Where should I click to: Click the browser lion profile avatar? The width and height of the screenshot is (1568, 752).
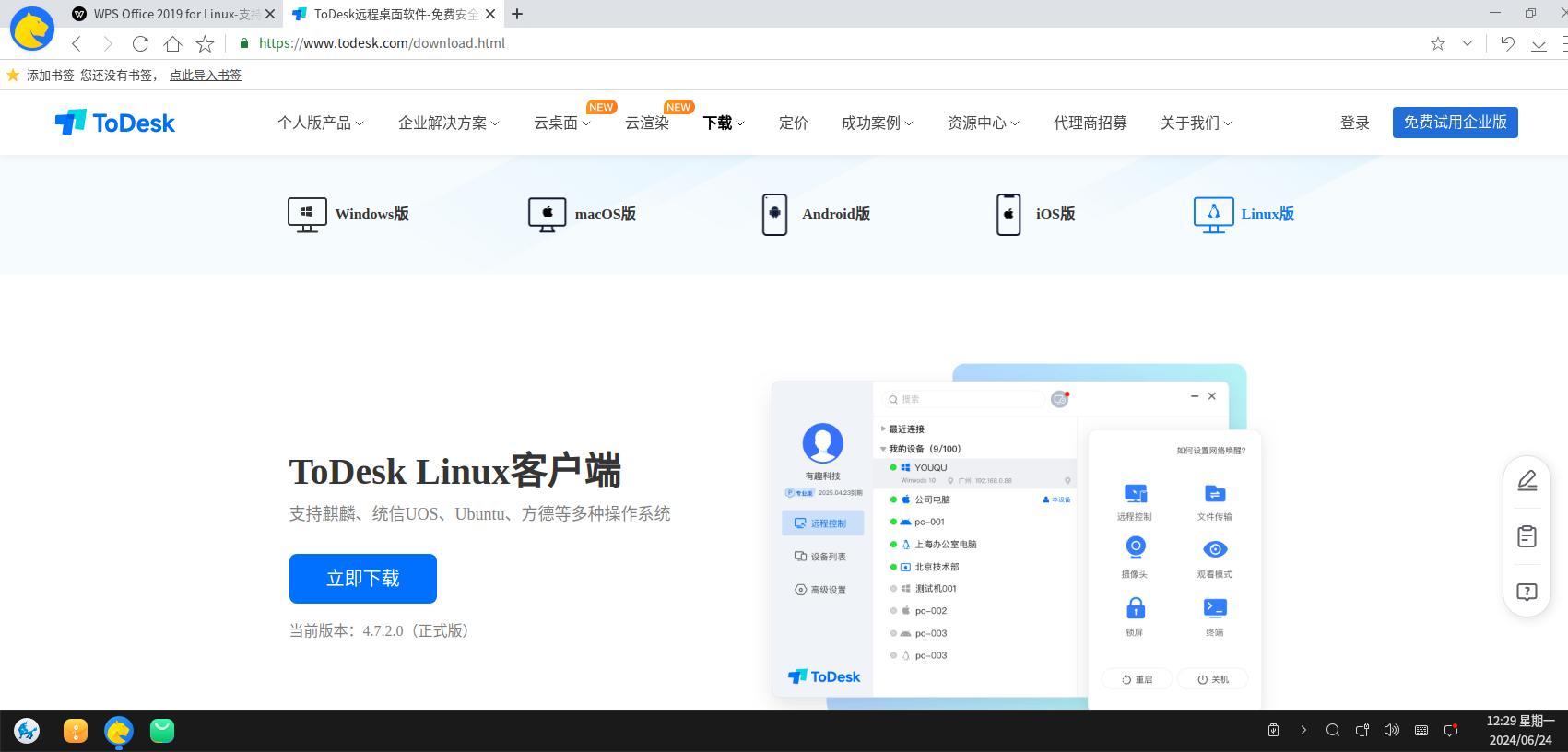click(31, 29)
